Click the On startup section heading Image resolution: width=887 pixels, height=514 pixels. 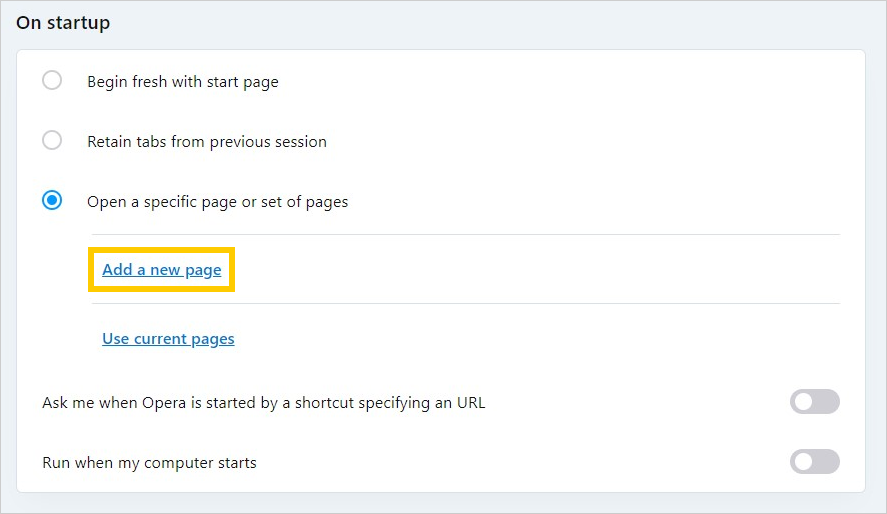click(x=63, y=23)
